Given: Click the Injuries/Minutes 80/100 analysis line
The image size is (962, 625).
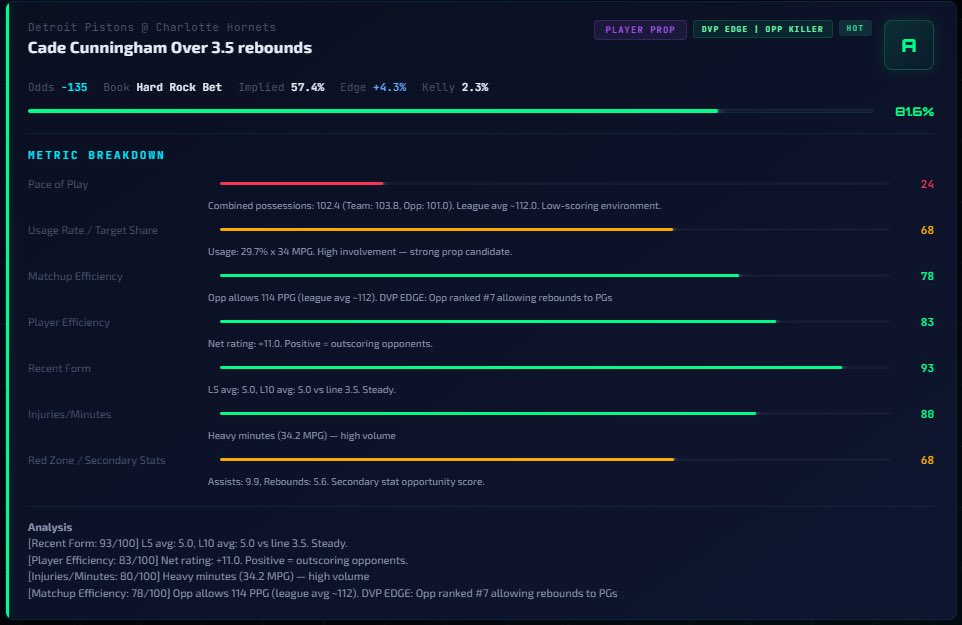Looking at the screenshot, I should (x=199, y=577).
